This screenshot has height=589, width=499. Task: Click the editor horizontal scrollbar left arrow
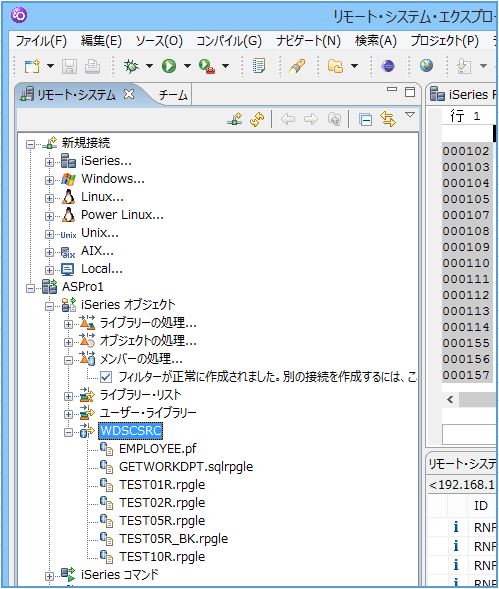(450, 399)
